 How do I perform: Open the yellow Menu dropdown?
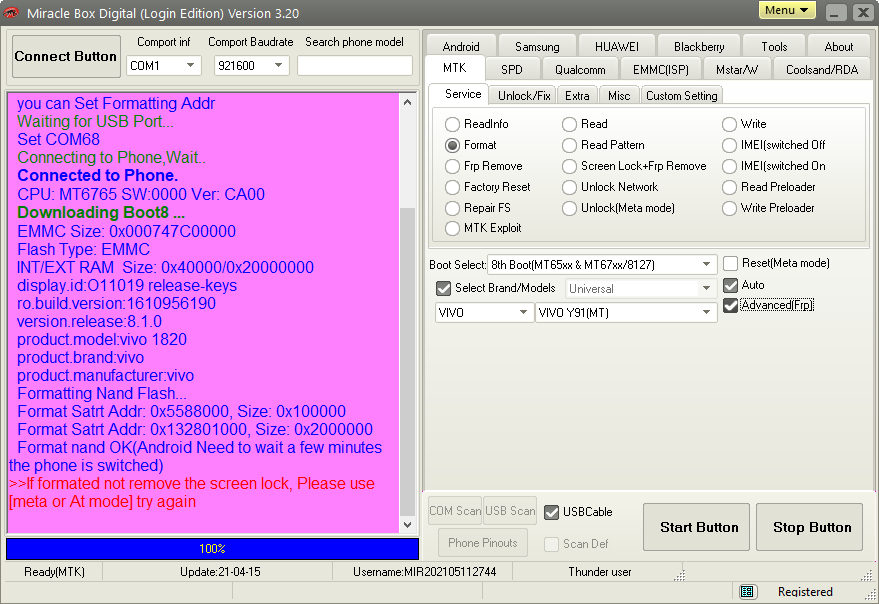pos(787,10)
